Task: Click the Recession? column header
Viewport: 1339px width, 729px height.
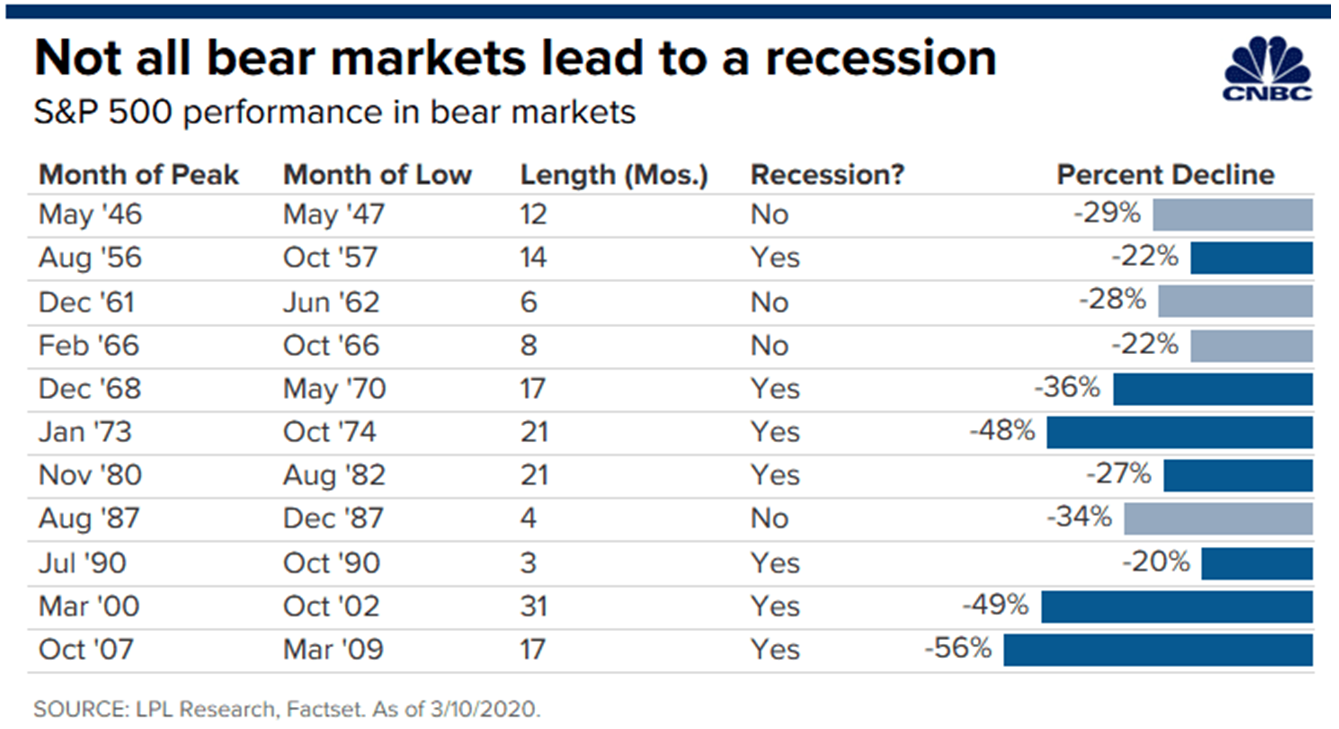Action: tap(827, 175)
